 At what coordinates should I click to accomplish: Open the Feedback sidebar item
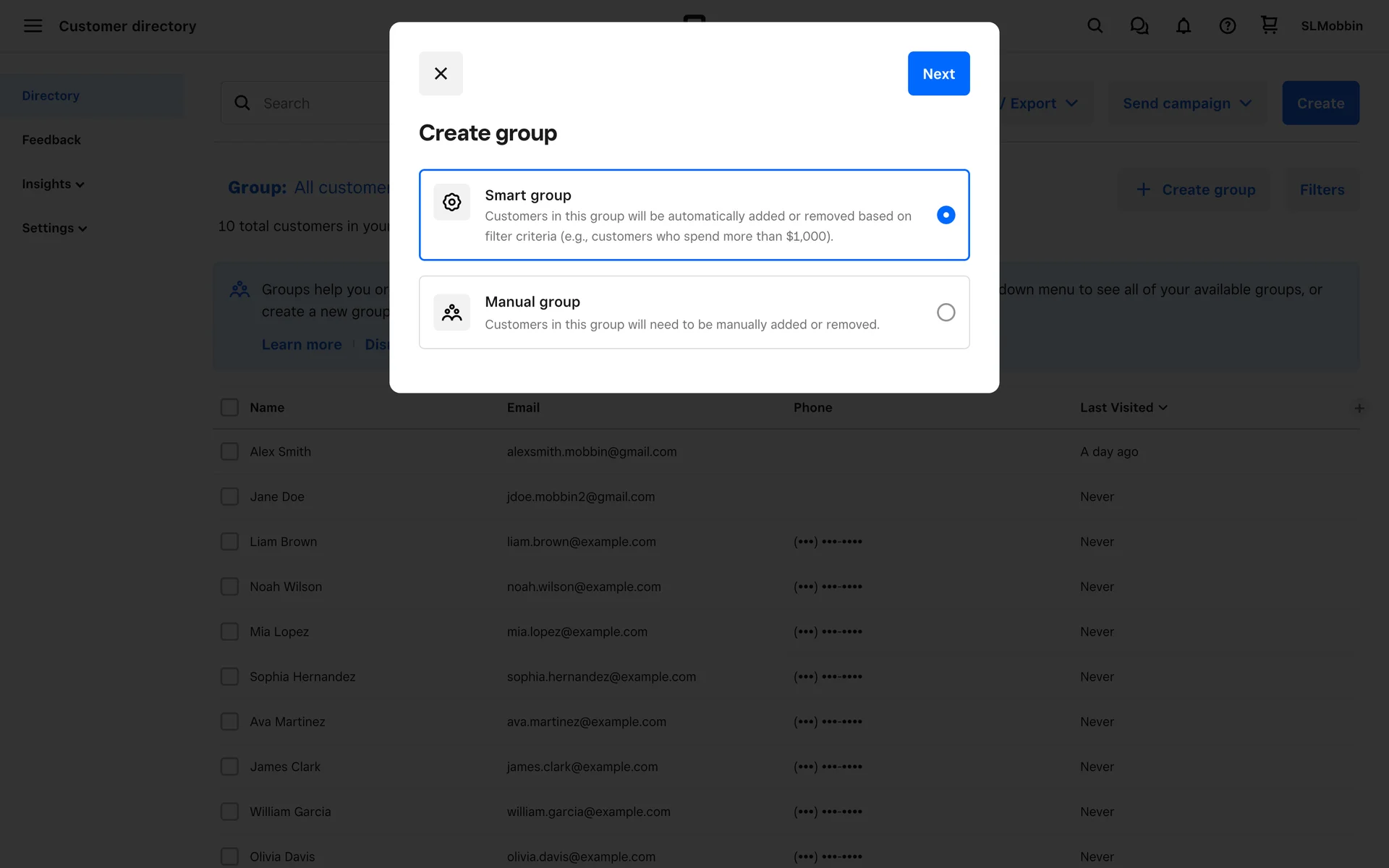pyautogui.click(x=51, y=140)
